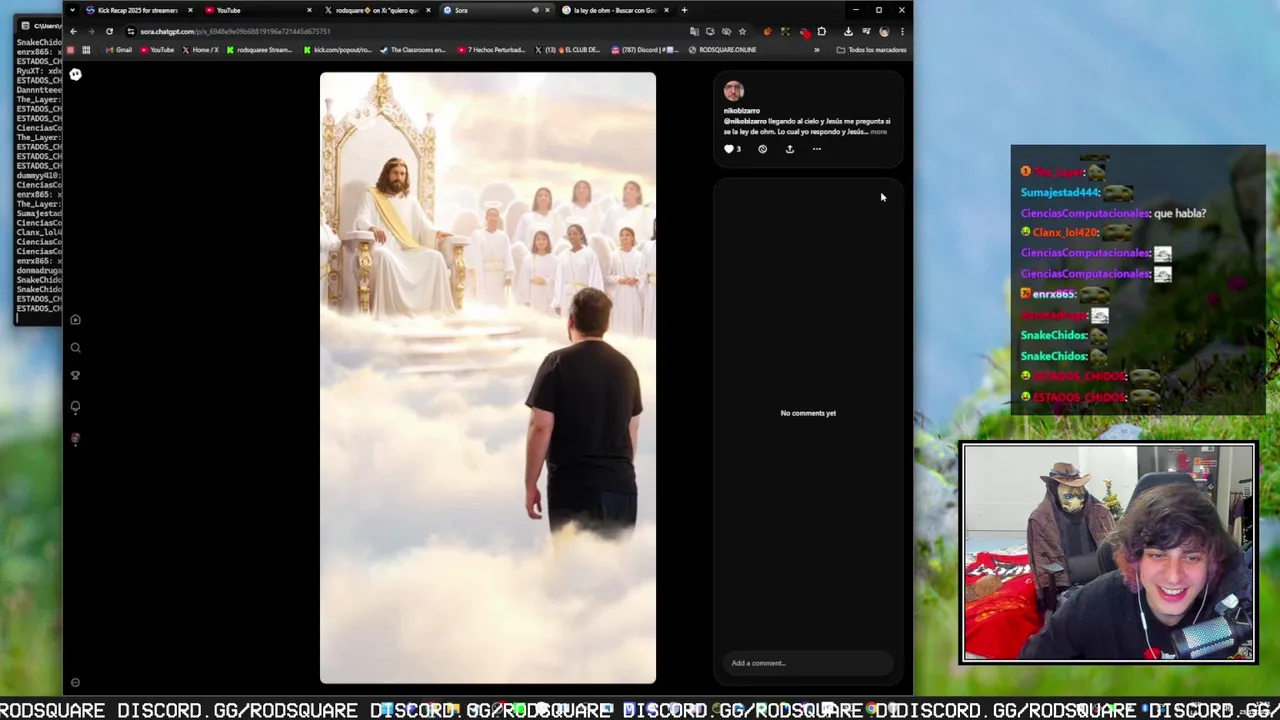Open the (787) Discord bookmark

[645, 50]
